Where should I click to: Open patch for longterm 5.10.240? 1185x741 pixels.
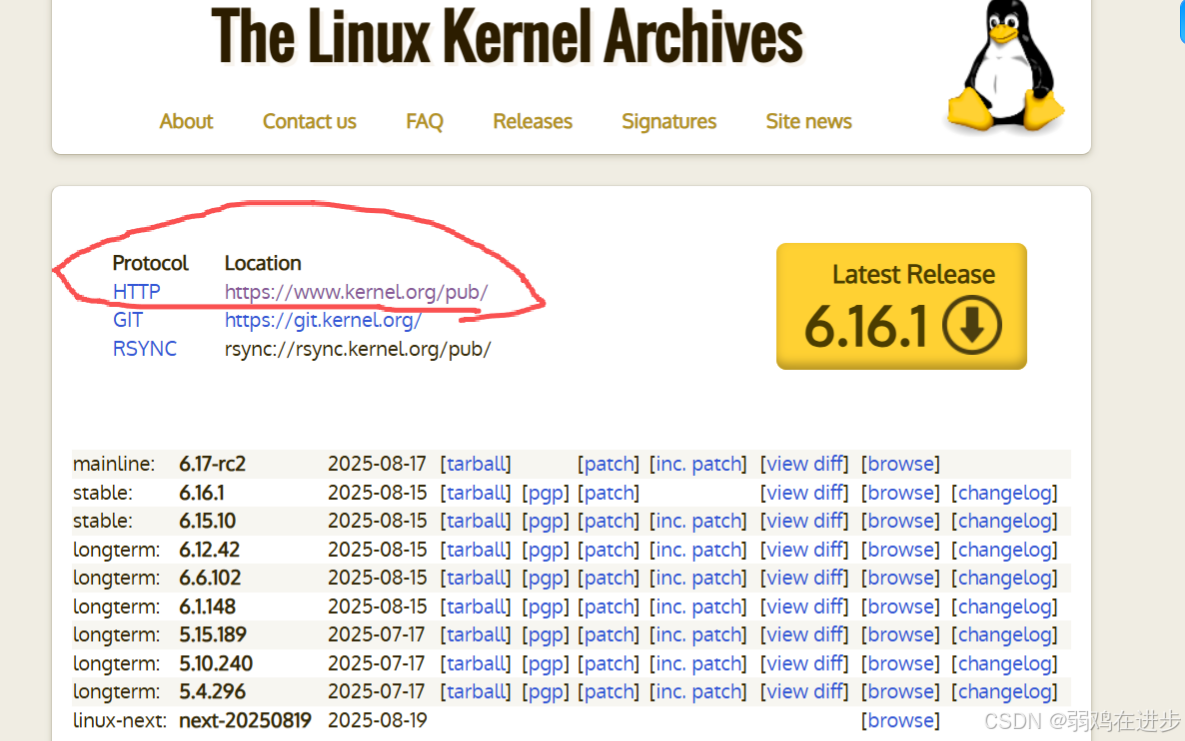[608, 663]
